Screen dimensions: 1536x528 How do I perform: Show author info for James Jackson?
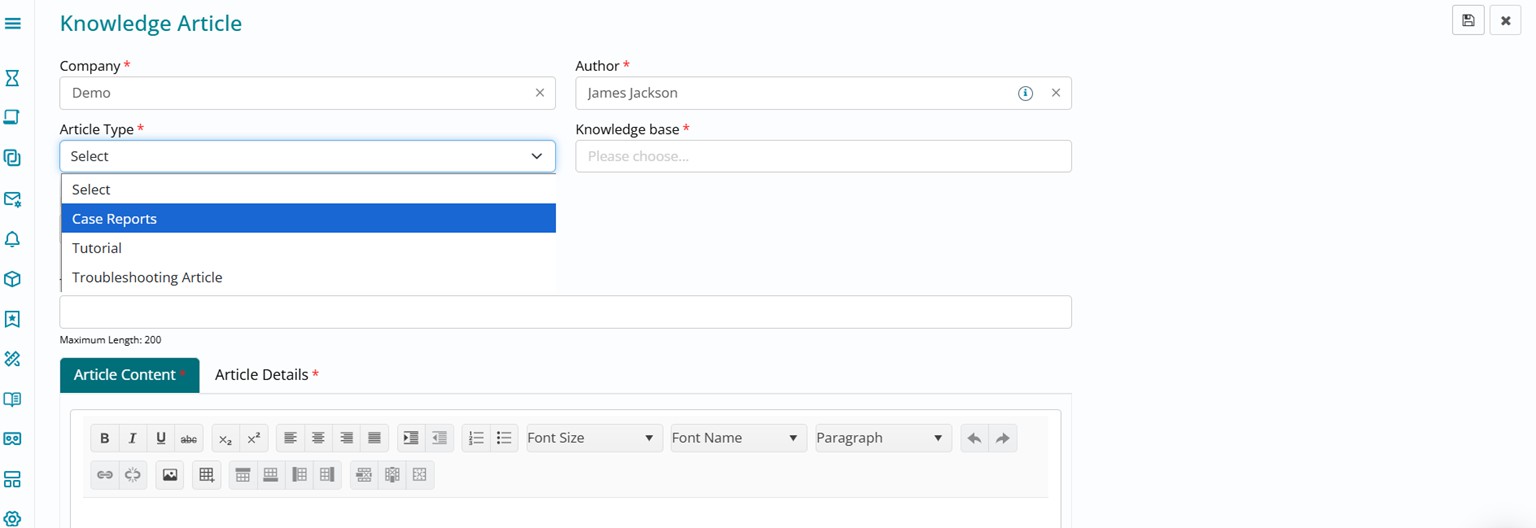[1025, 93]
